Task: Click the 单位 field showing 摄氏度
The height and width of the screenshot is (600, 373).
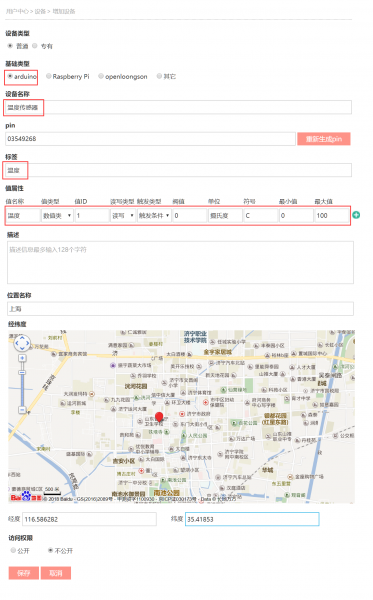Action: [225, 215]
